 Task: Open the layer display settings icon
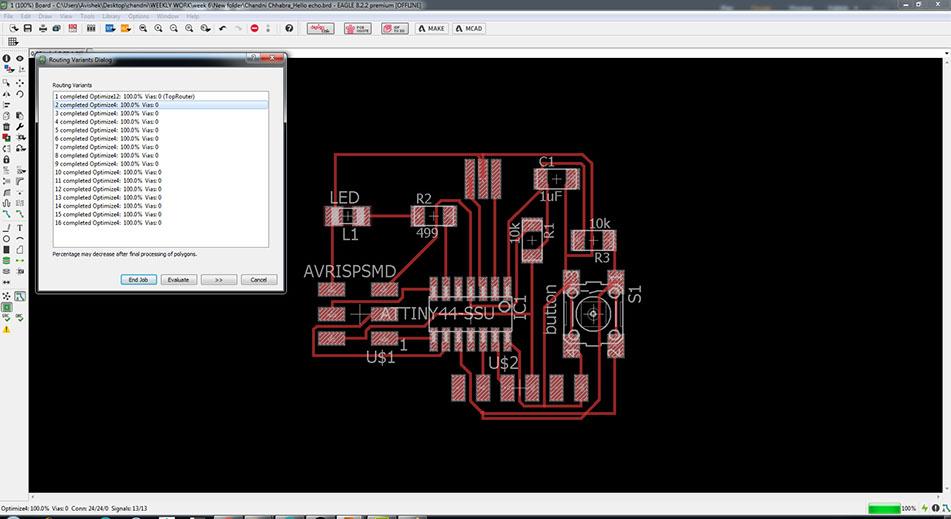coord(8,70)
